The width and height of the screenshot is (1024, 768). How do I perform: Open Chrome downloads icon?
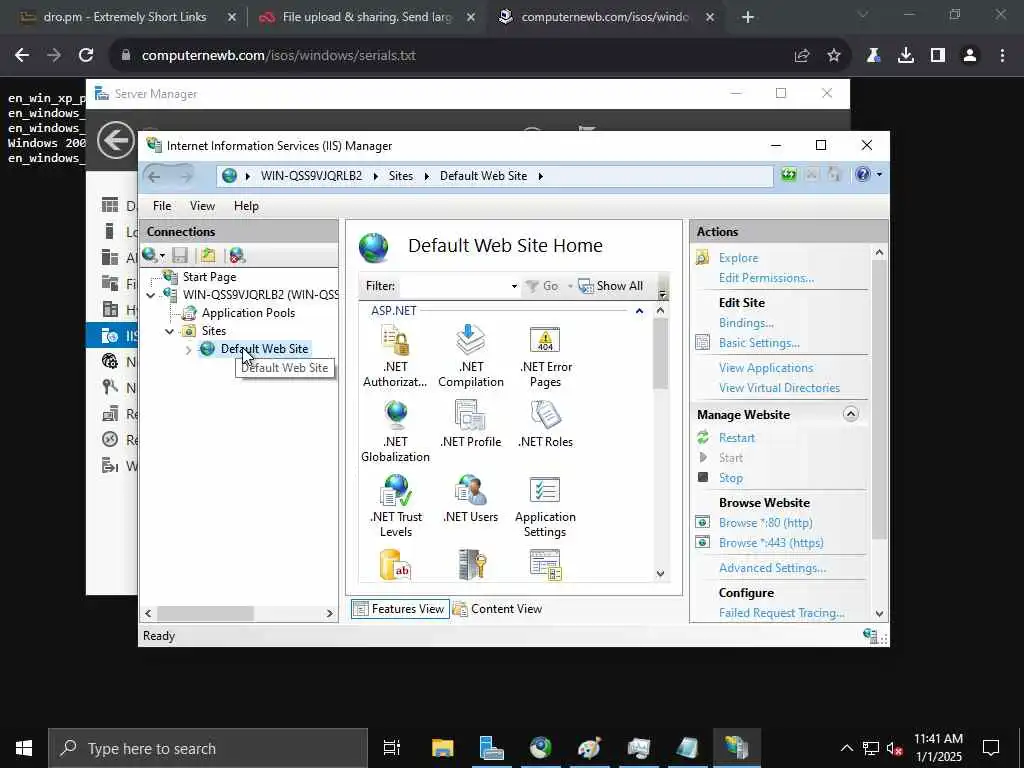pyautogui.click(x=906, y=56)
